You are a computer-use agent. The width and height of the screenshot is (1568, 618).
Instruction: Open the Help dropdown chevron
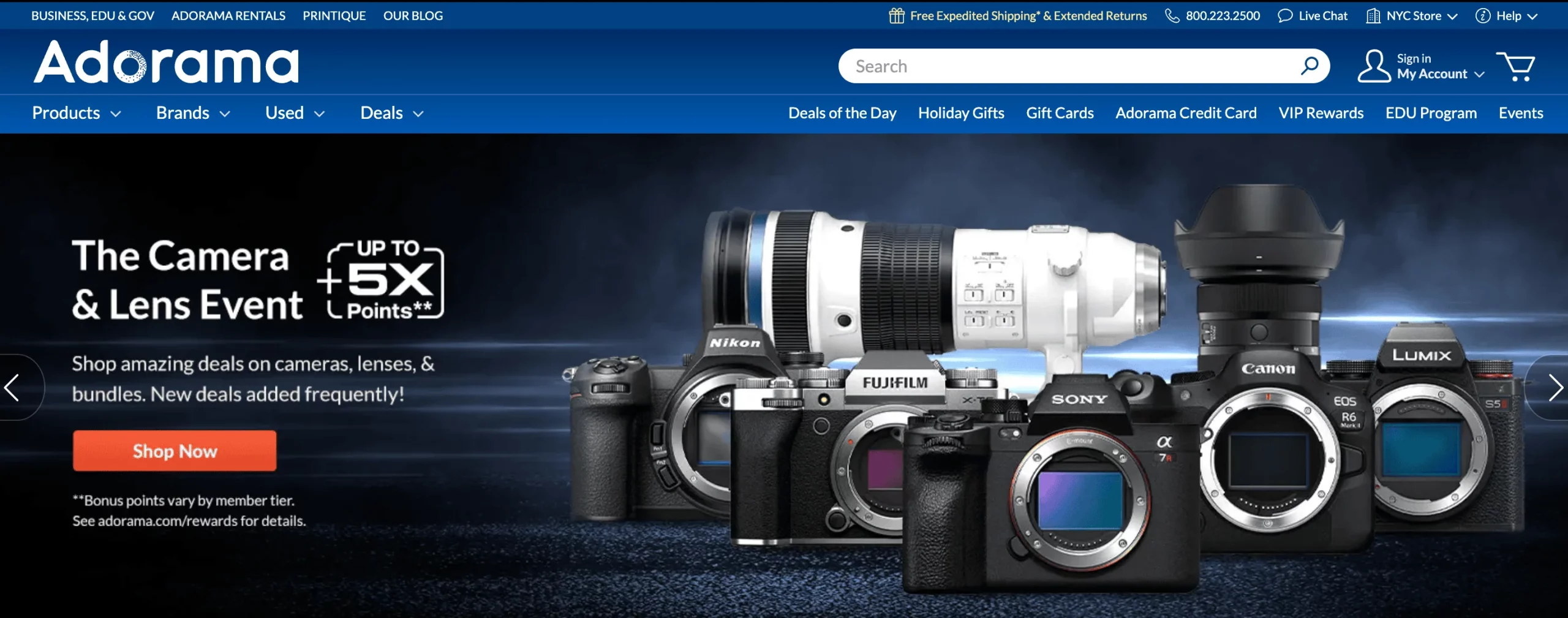pos(1532,17)
